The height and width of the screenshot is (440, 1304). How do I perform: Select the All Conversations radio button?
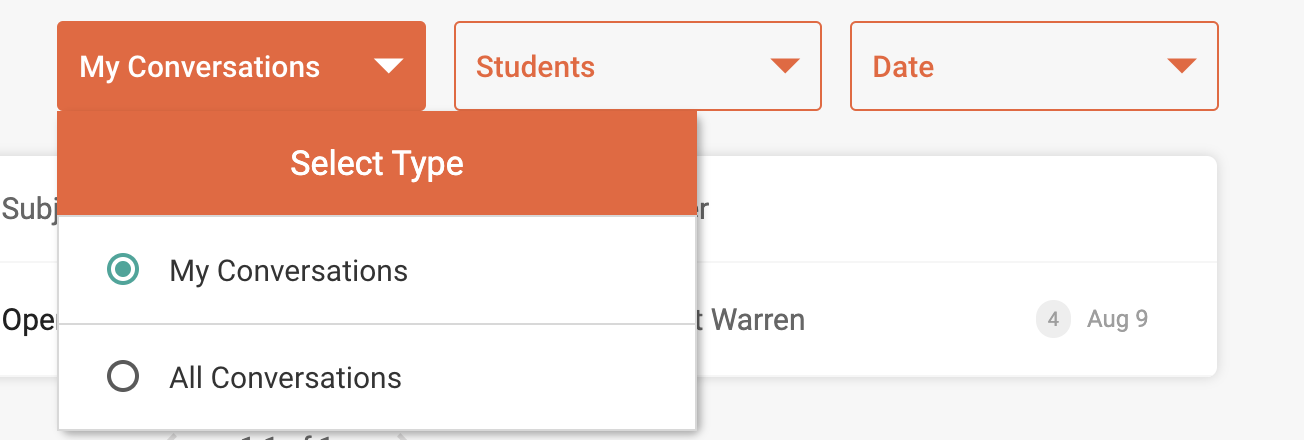[123, 377]
